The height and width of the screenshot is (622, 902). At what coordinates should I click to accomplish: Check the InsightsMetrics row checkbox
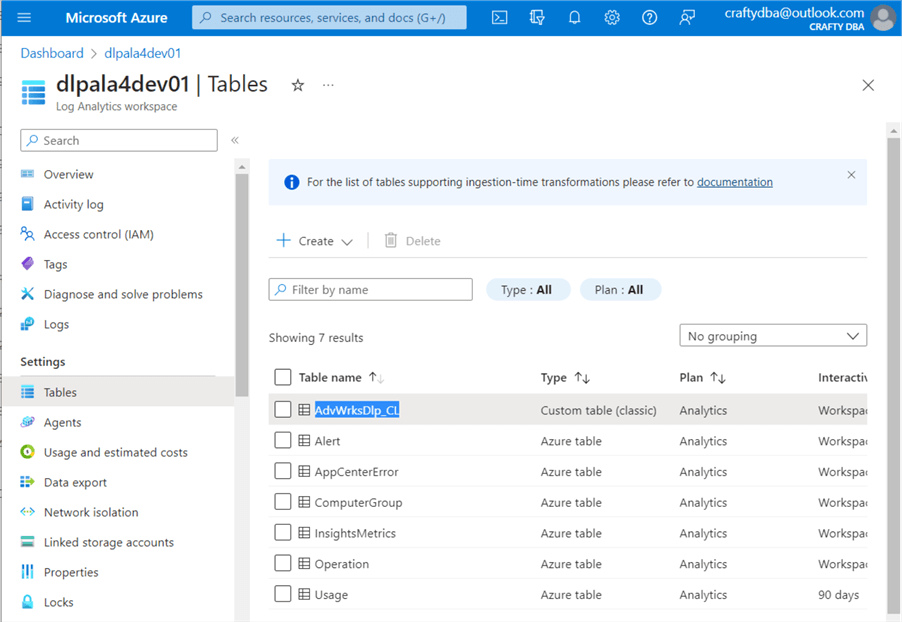click(x=282, y=532)
